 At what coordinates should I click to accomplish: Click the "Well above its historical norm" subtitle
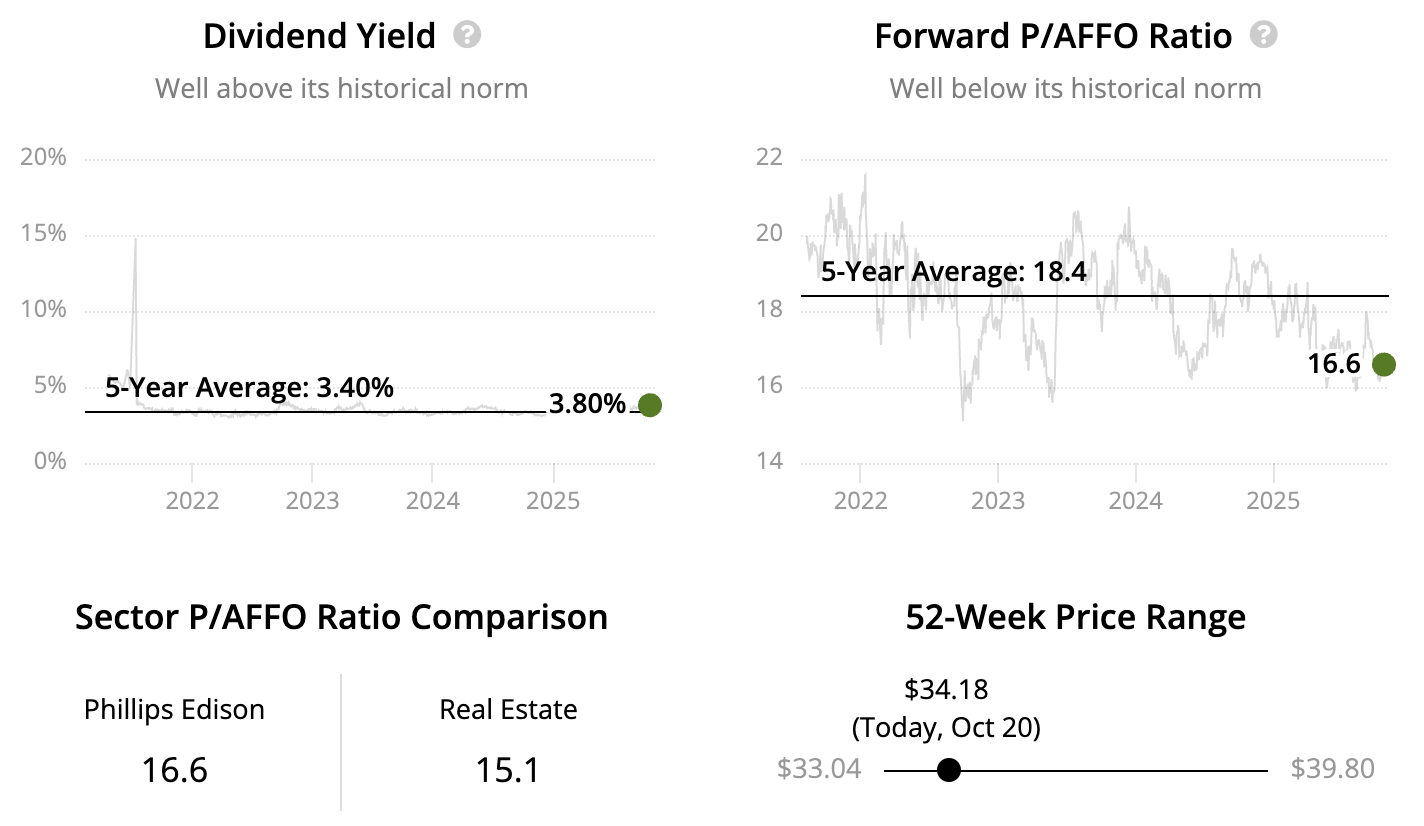[x=341, y=88]
